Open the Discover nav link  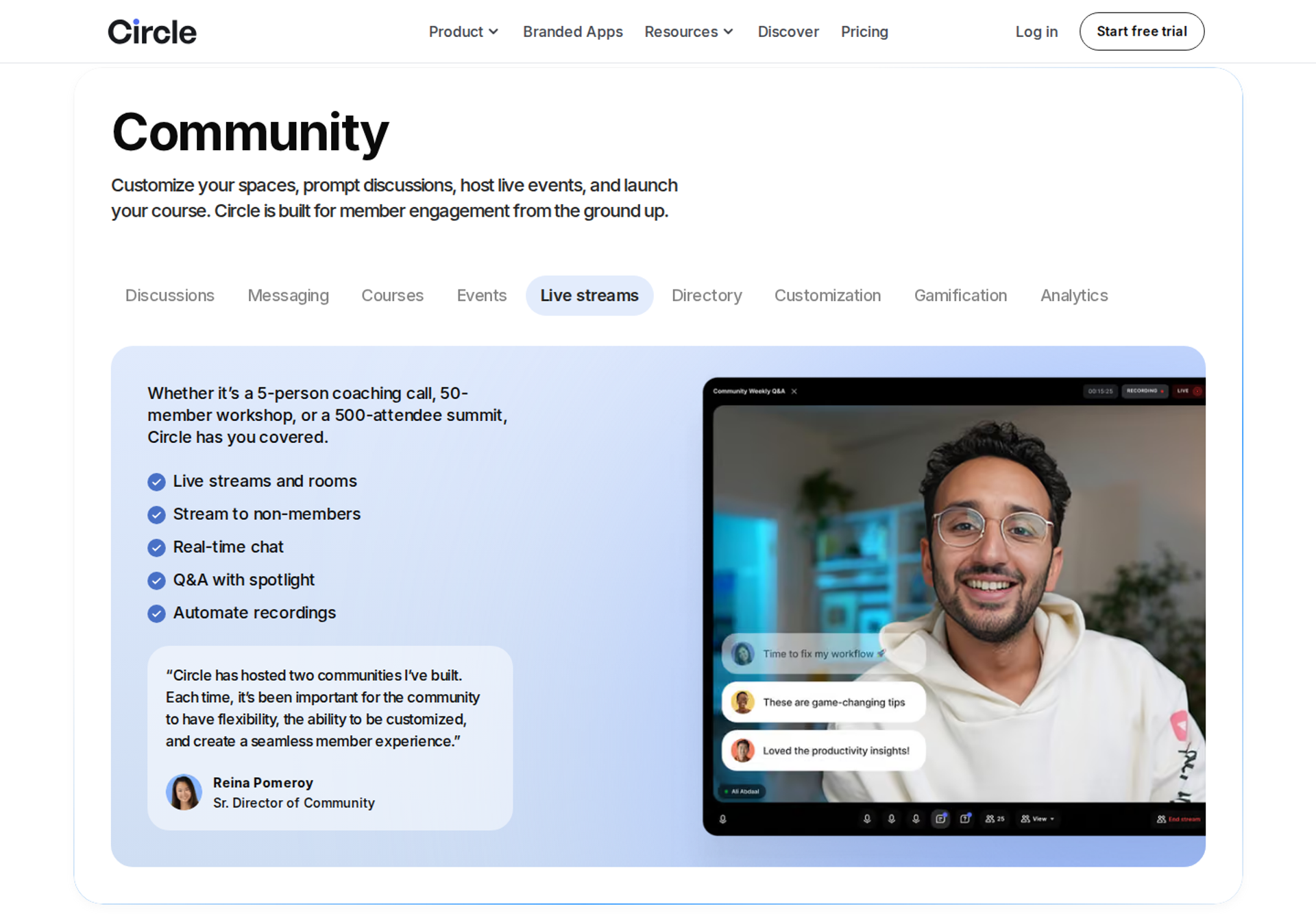point(788,32)
